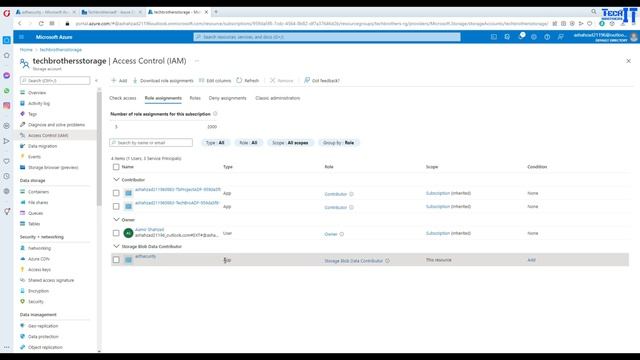Tick checkbox for first Contributor app row
The width and height of the screenshot is (640, 360).
click(x=116, y=193)
